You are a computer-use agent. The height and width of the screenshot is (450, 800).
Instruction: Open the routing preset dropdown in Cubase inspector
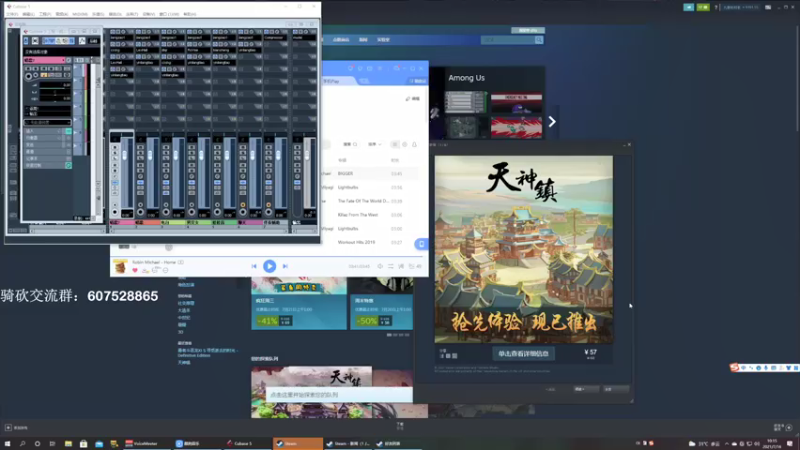47,122
